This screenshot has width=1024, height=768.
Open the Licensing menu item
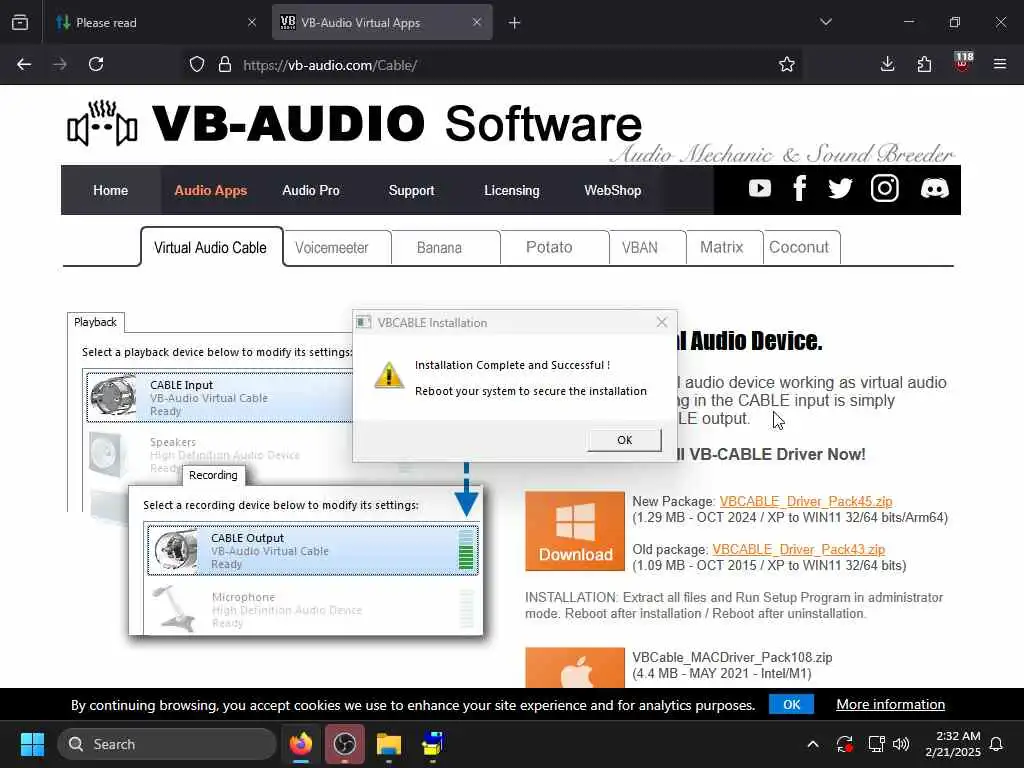511,190
